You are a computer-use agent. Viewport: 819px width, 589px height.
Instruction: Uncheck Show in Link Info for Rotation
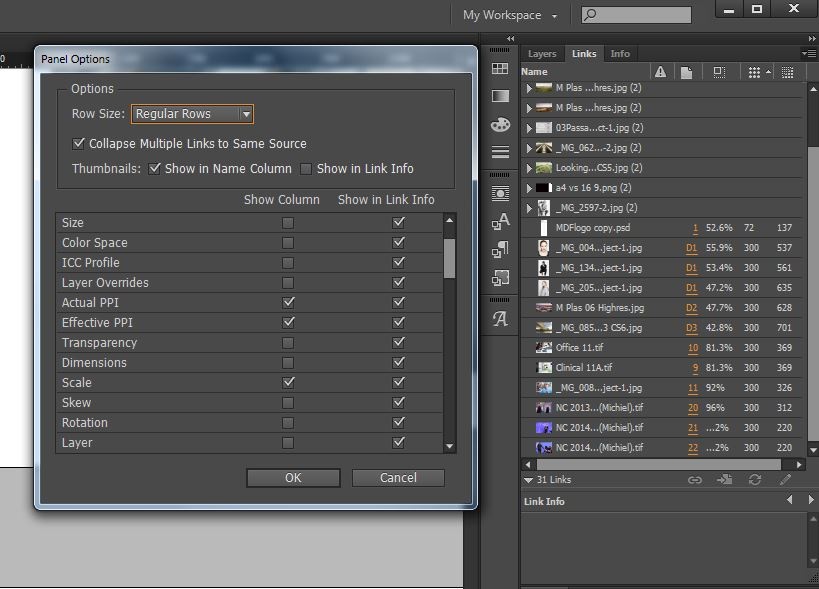tap(399, 422)
